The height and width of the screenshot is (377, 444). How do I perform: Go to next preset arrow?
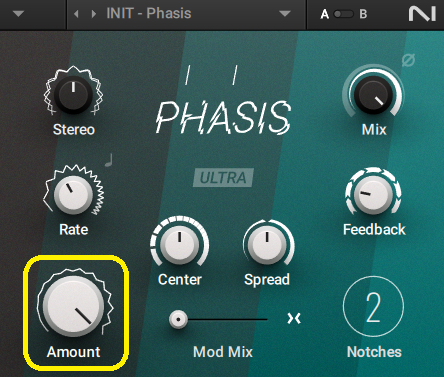pyautogui.click(x=94, y=14)
